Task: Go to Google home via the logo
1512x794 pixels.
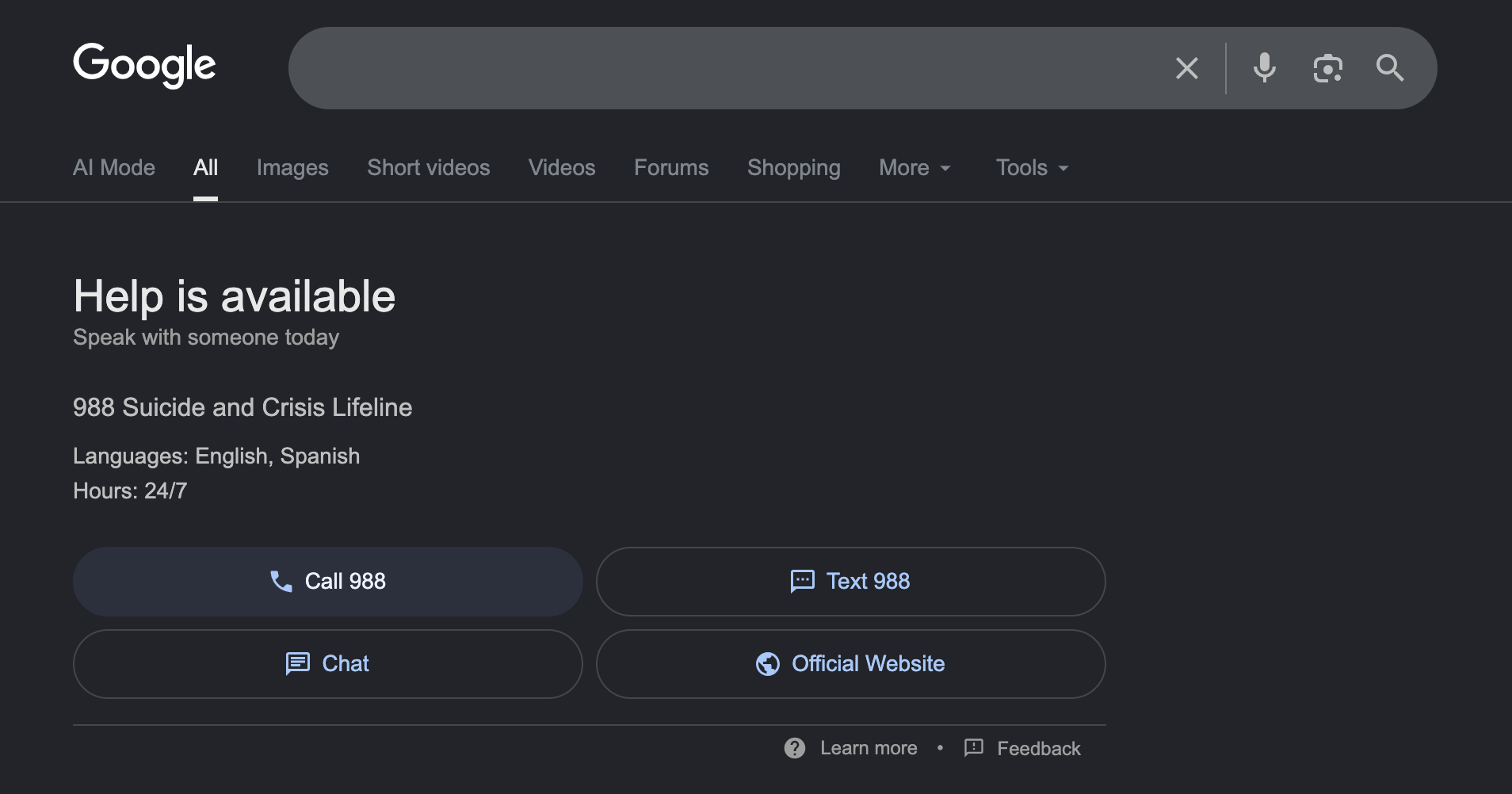Action: point(144,65)
